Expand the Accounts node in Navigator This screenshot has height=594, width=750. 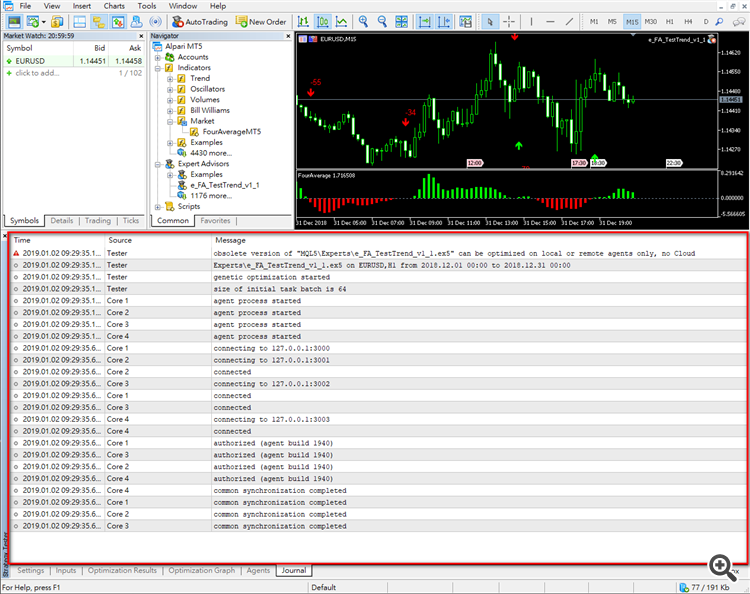[158, 57]
